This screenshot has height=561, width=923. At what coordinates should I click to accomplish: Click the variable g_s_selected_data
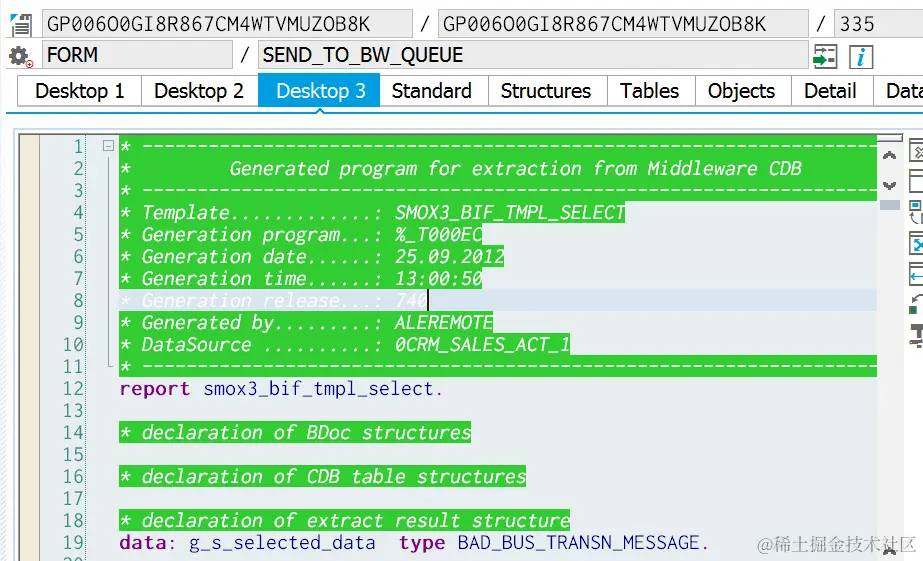click(x=282, y=542)
